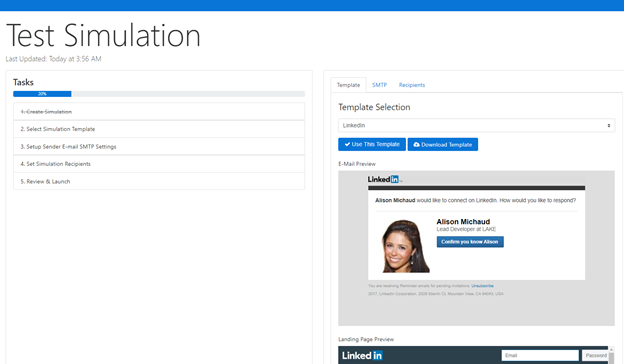The image size is (624, 364).
Task: Click Confirm you know Alison button
Action: 470,242
